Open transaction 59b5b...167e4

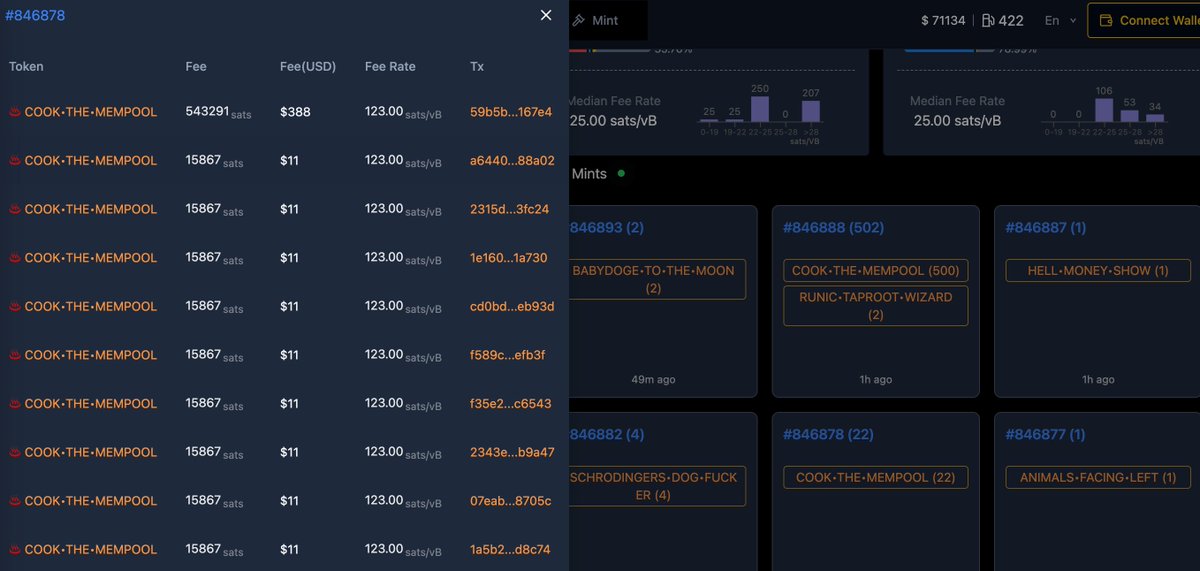click(511, 112)
